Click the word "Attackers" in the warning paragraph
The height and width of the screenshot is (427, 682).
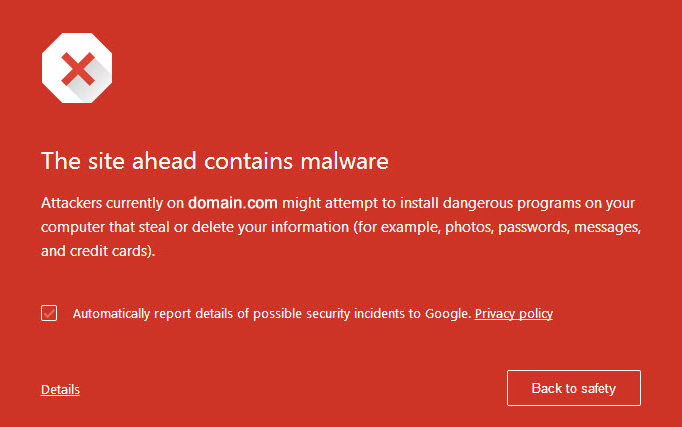coord(75,202)
